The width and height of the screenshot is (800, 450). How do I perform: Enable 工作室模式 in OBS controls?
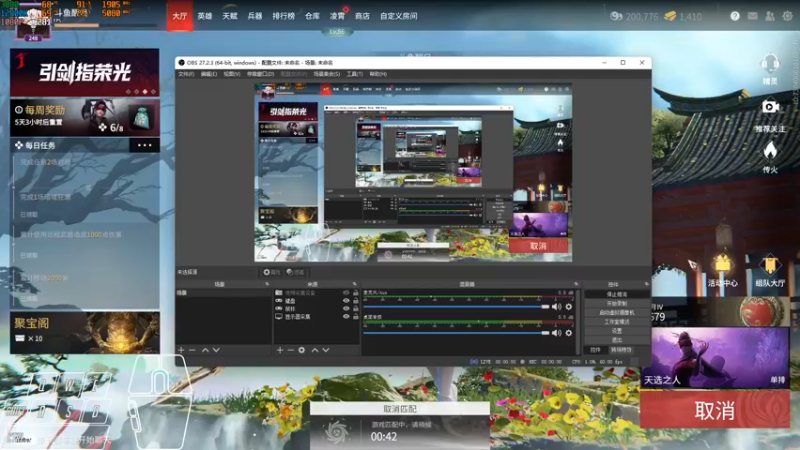tap(617, 322)
